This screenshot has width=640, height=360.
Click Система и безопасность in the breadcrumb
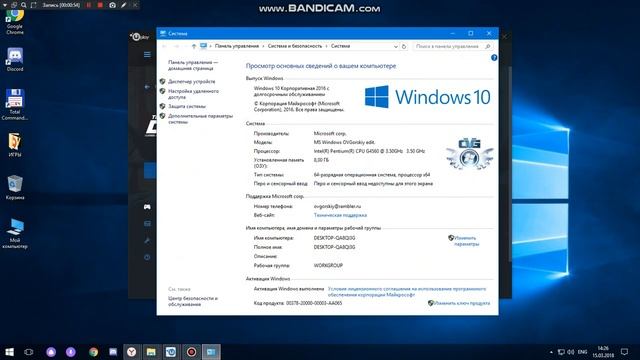coord(295,46)
